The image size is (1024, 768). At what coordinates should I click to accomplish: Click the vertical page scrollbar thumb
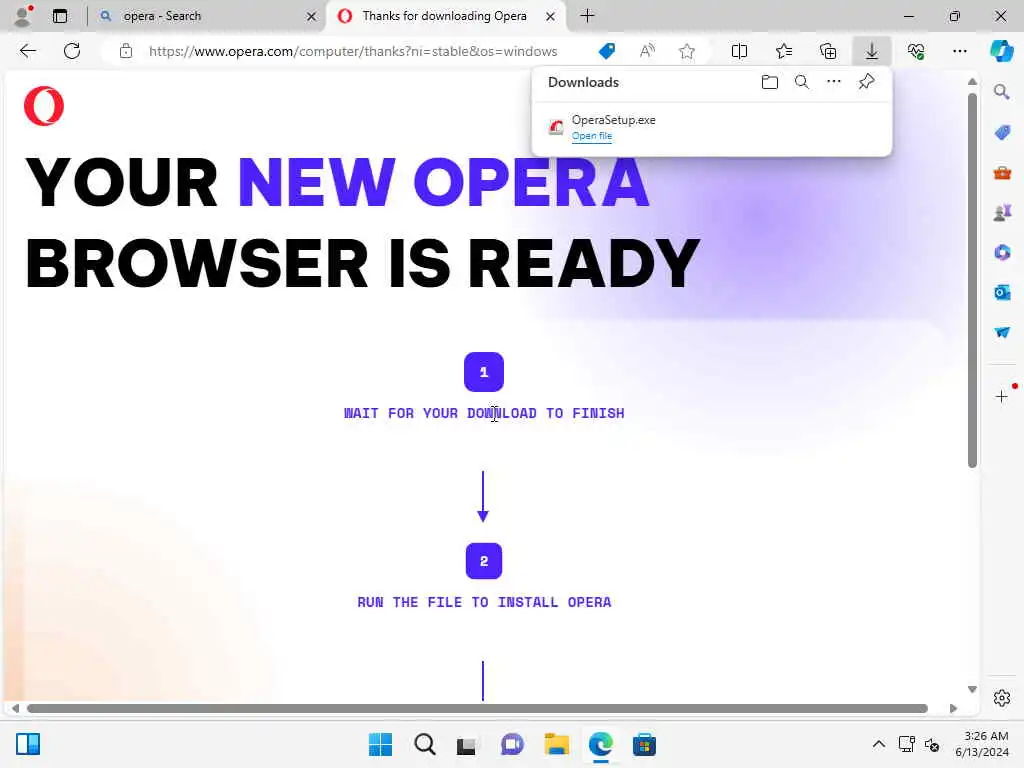click(x=972, y=281)
